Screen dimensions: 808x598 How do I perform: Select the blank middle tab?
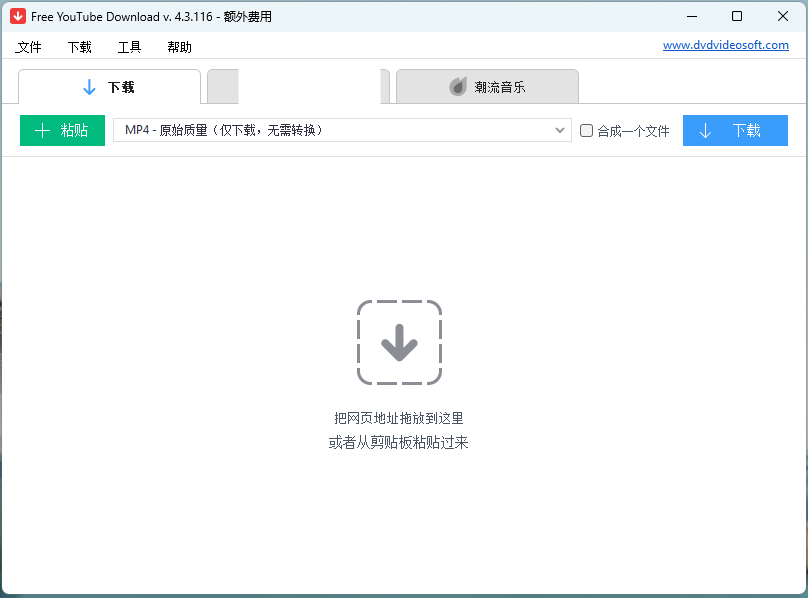point(298,87)
